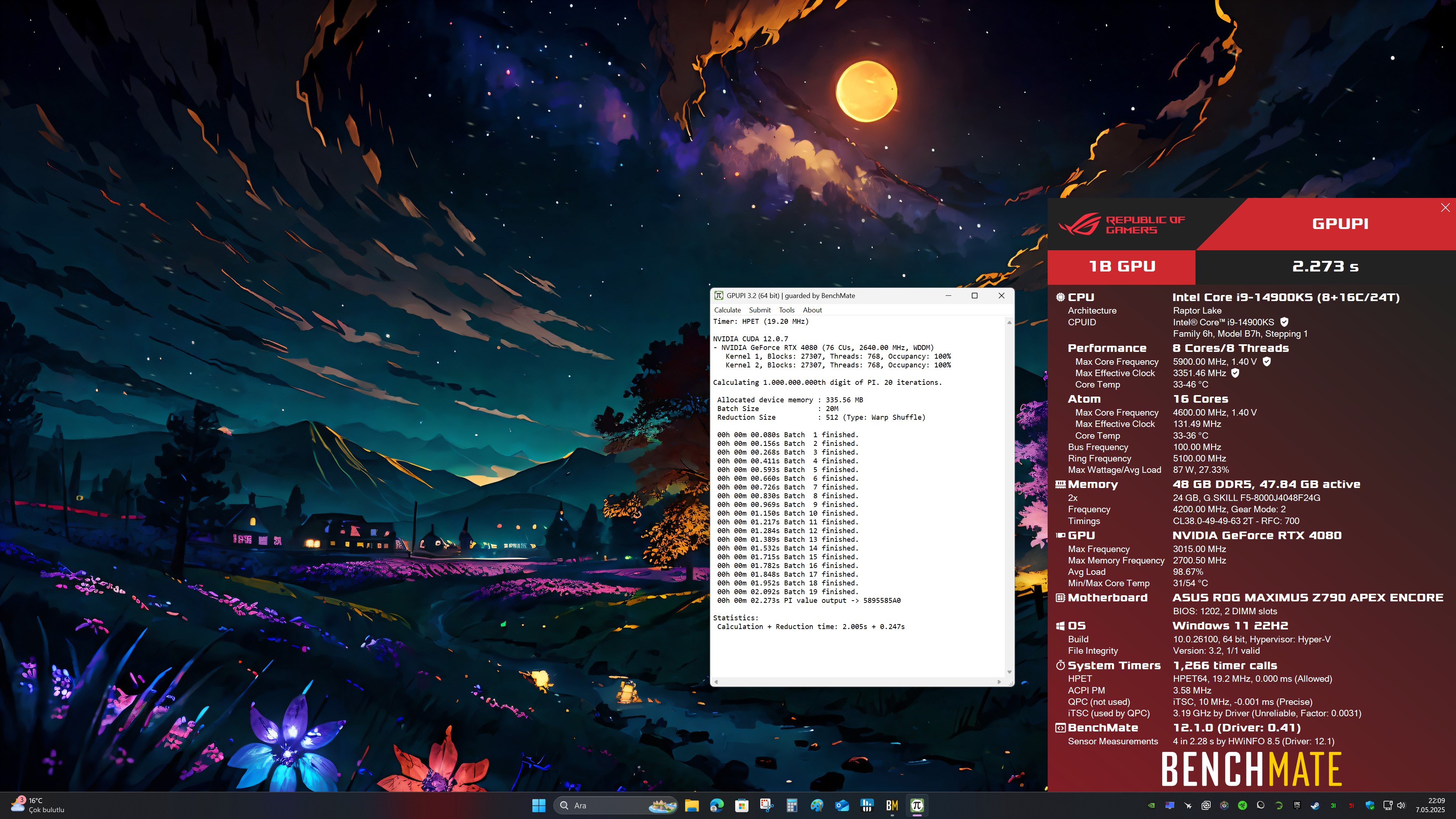Switch to GPUPI pi taskbar icon
1456x819 pixels.
917,805
